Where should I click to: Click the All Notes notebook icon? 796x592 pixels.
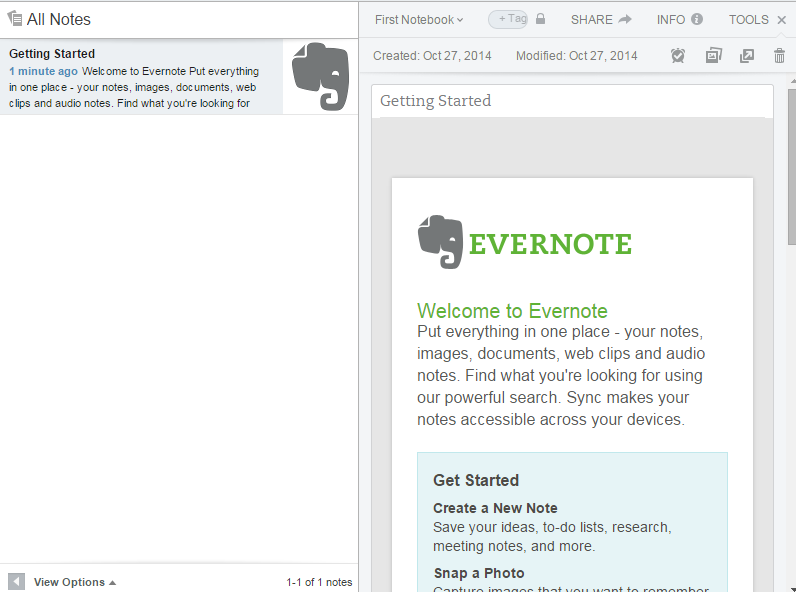click(x=15, y=18)
